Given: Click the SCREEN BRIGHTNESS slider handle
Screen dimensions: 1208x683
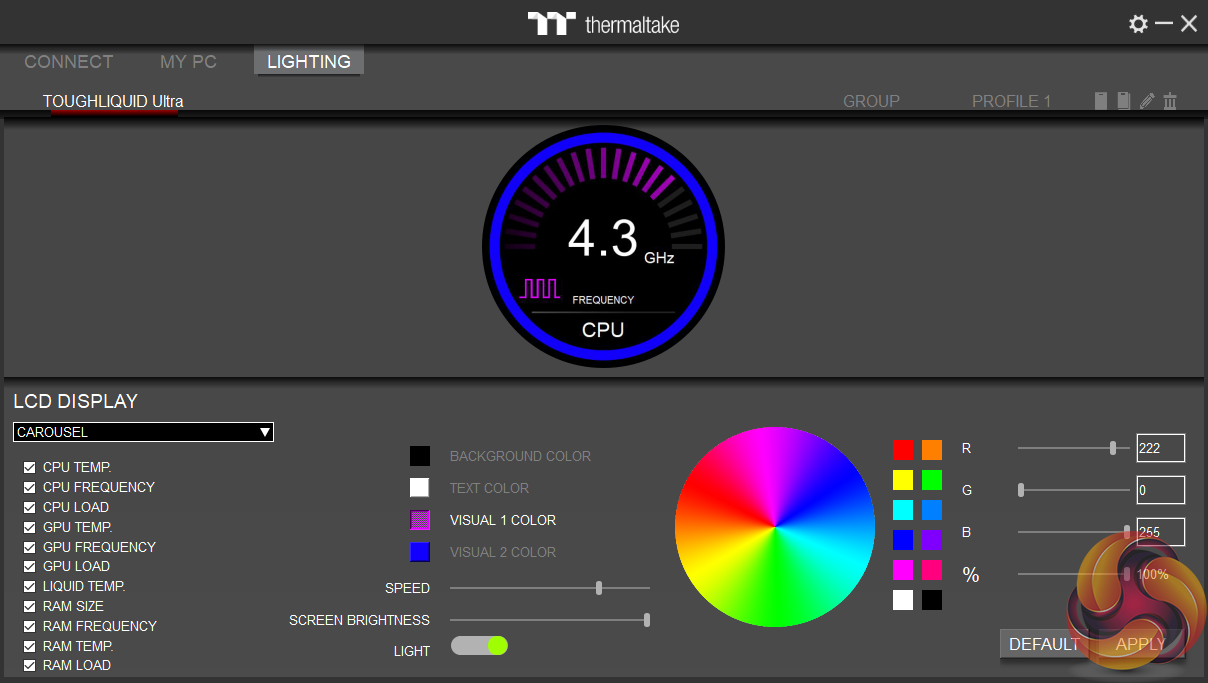Looking at the screenshot, I should click(x=647, y=620).
